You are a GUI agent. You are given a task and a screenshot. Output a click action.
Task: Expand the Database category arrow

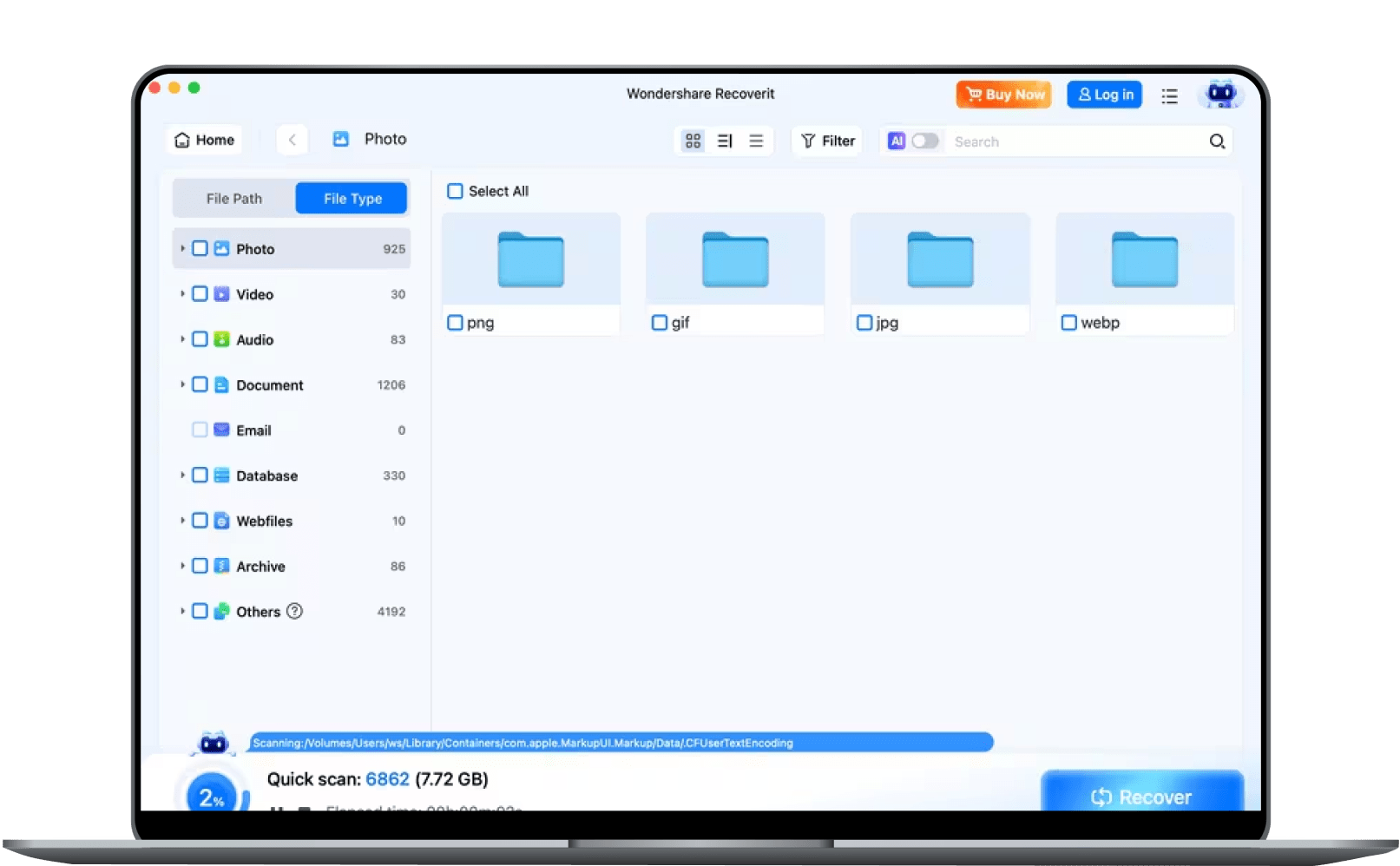(x=182, y=476)
